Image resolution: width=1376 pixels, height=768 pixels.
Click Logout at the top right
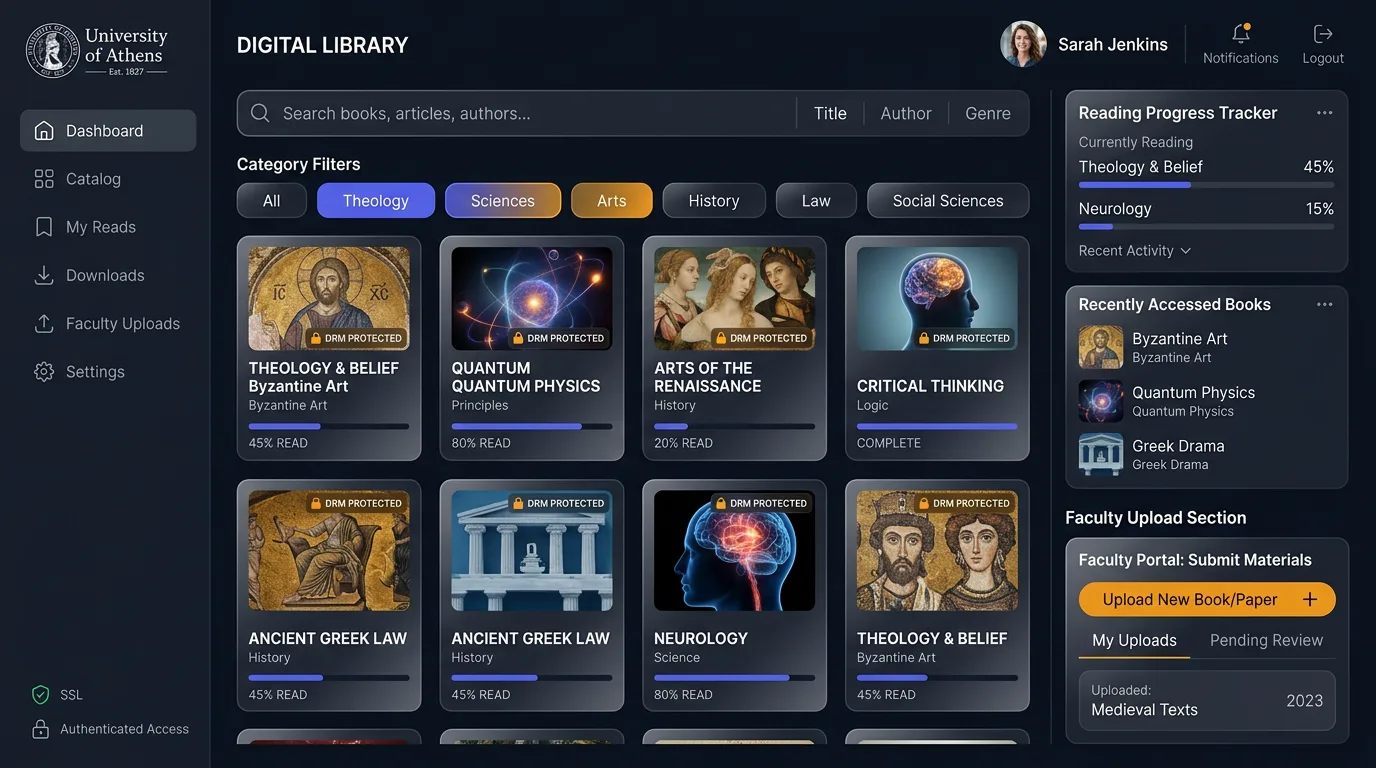pos(1322,42)
